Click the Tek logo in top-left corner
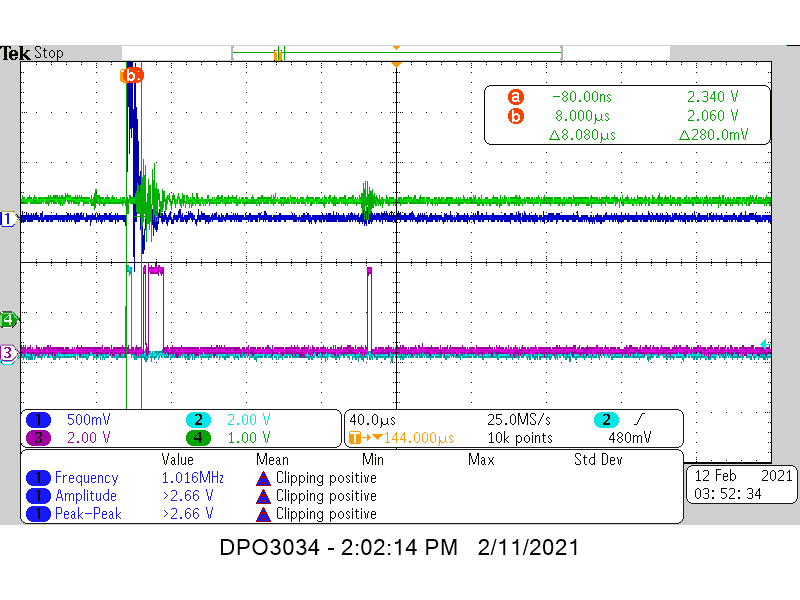 [14, 52]
